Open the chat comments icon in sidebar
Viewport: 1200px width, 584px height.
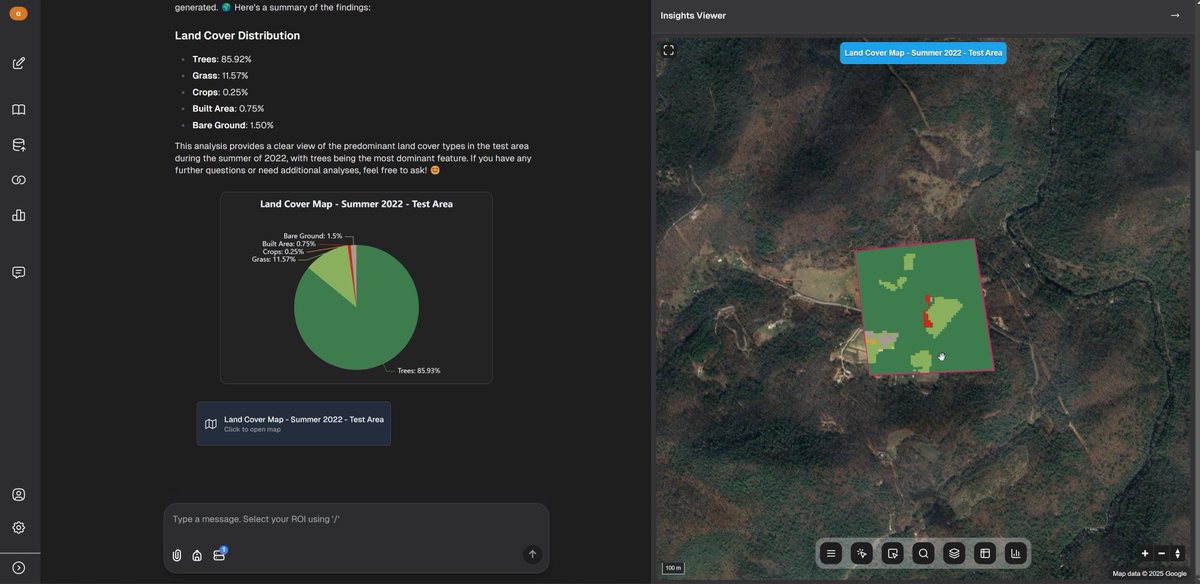coord(18,272)
